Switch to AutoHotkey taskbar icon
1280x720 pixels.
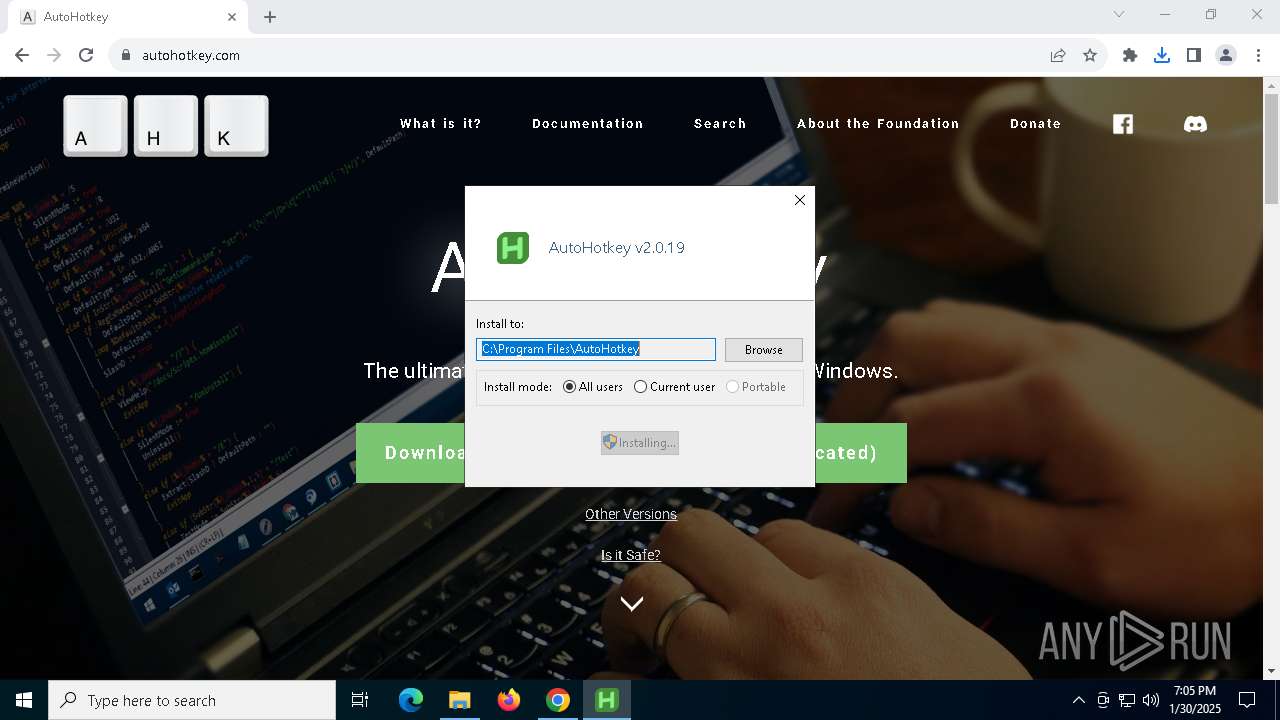[607, 700]
